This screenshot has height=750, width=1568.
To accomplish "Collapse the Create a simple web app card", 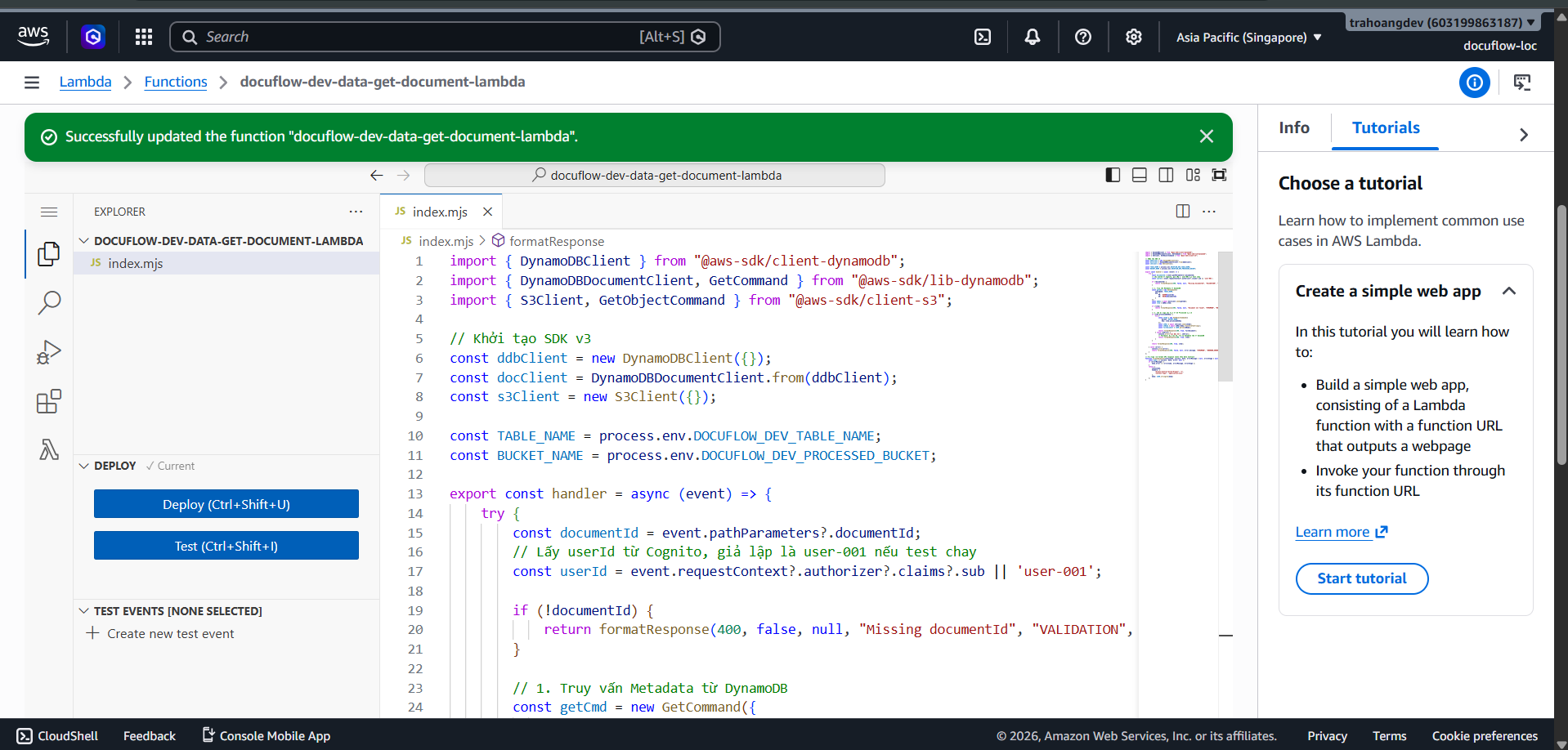I will point(1509,291).
